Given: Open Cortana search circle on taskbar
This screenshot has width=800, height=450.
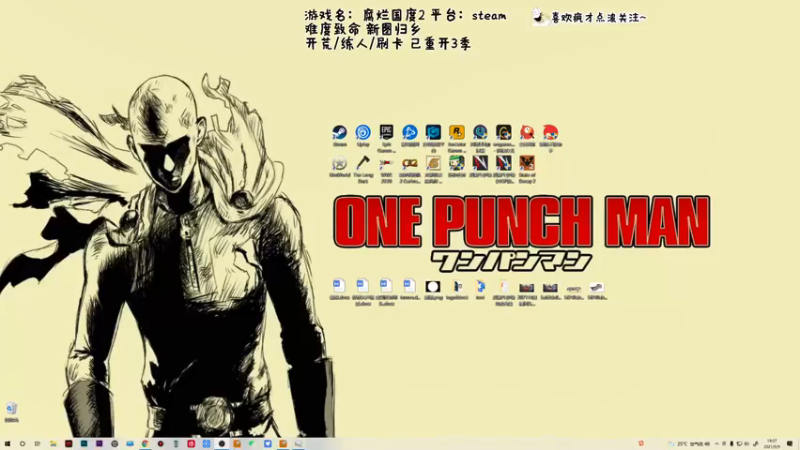Looking at the screenshot, I should click(22, 444).
